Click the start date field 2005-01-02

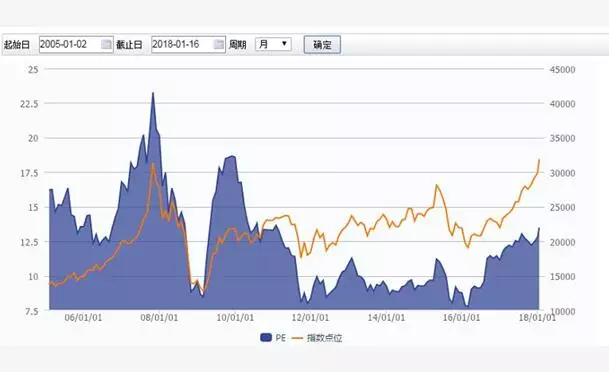[x=76, y=45]
